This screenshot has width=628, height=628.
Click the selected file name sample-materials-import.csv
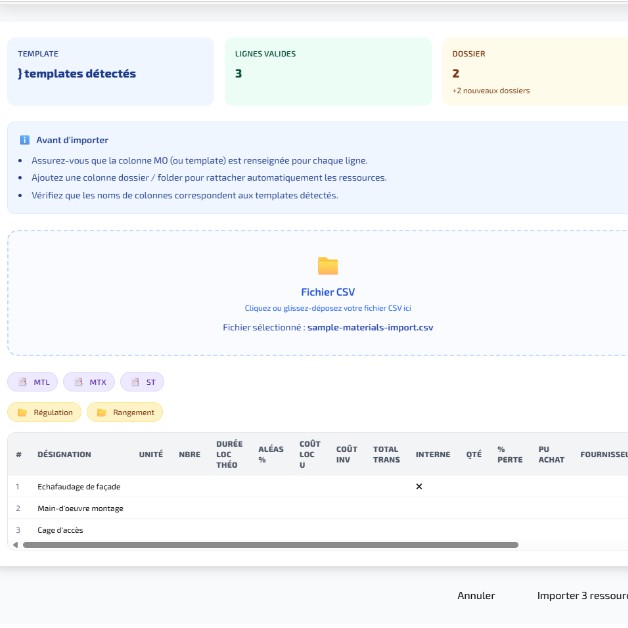point(370,327)
